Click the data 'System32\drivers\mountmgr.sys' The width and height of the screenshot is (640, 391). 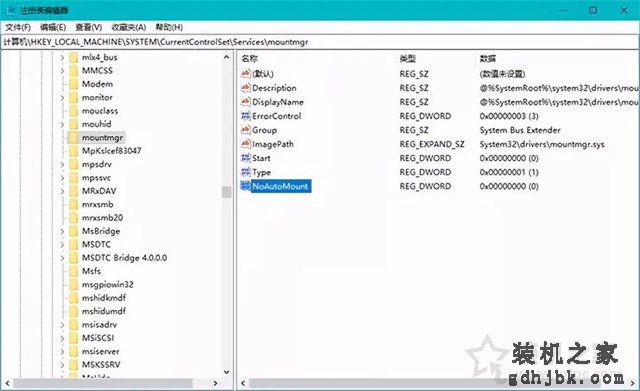542,144
